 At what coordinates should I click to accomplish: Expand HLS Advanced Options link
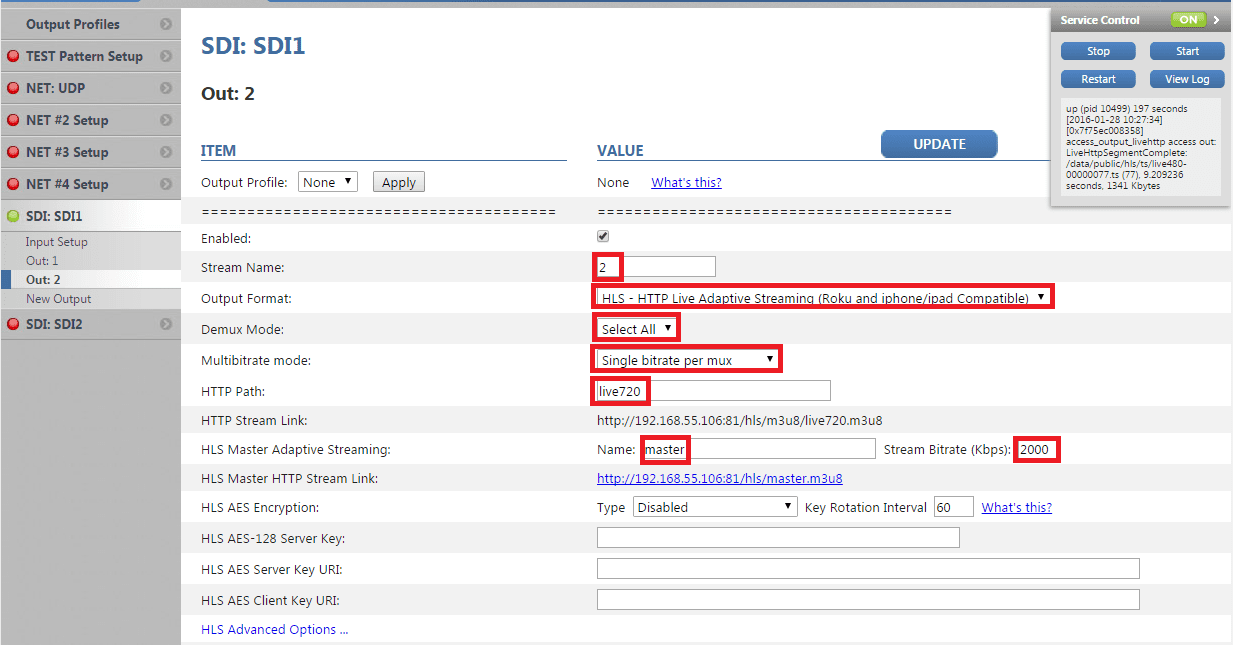point(275,630)
